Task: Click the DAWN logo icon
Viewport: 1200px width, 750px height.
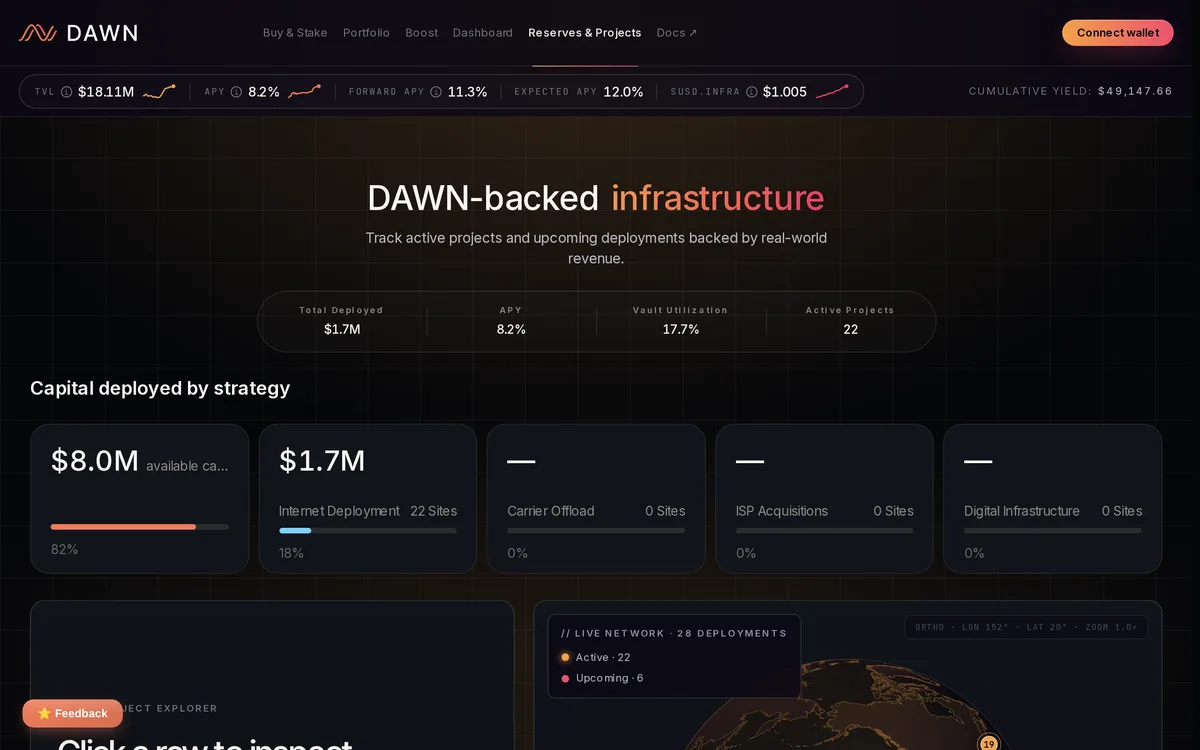Action: point(37,33)
